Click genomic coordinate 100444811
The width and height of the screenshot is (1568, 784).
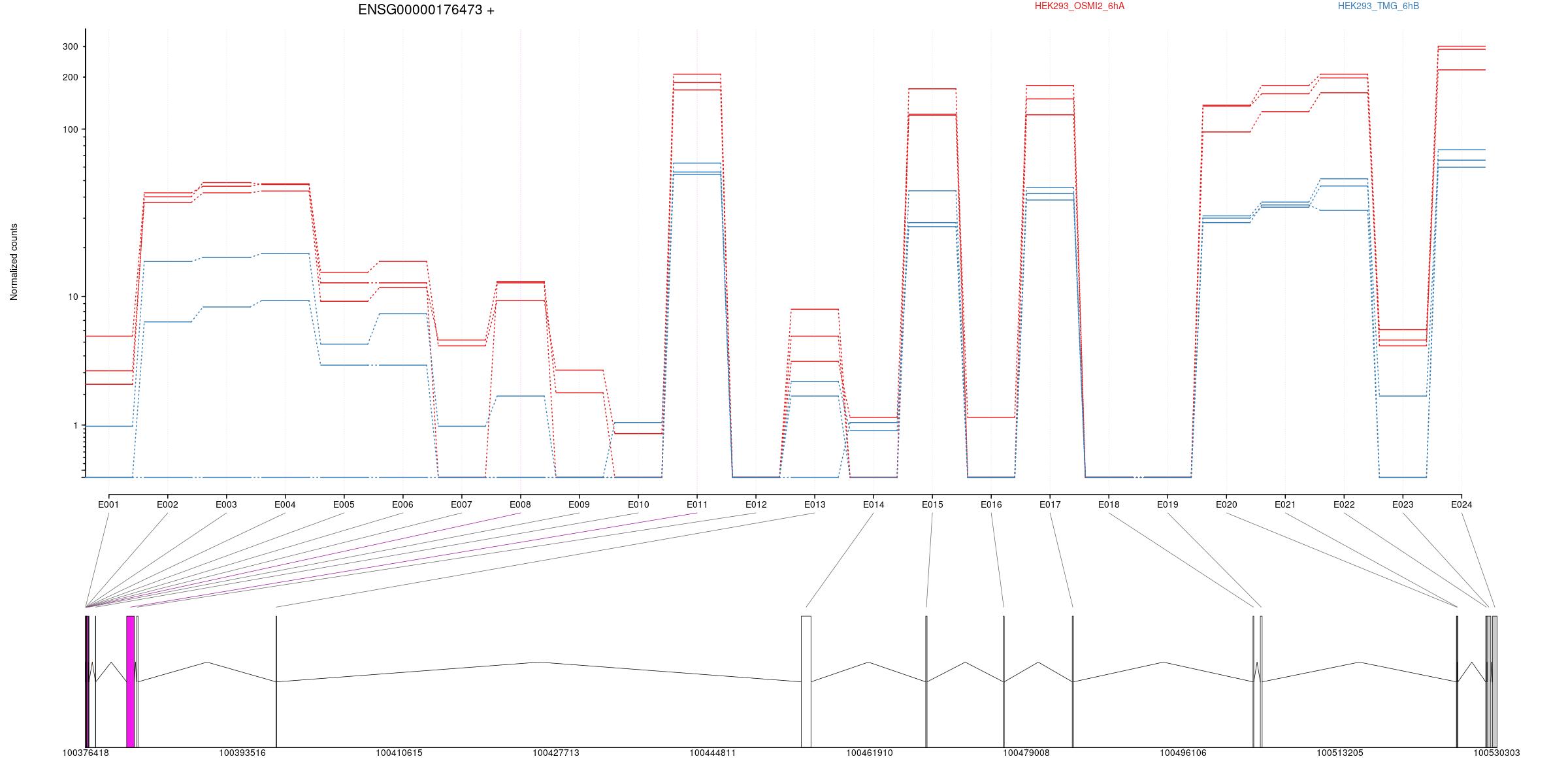click(x=713, y=753)
